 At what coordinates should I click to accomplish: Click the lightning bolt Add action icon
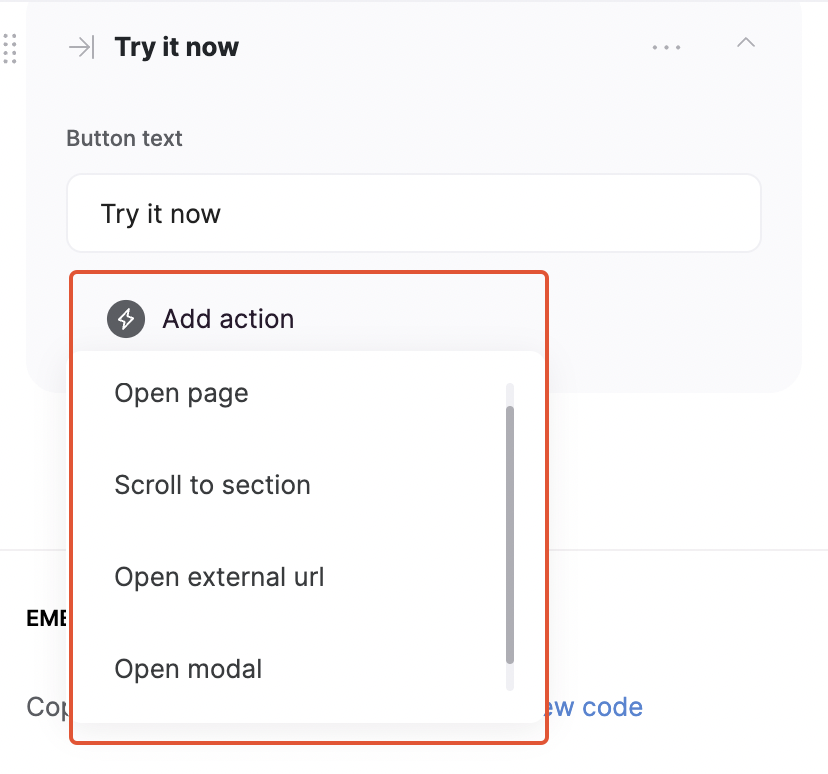(126, 318)
